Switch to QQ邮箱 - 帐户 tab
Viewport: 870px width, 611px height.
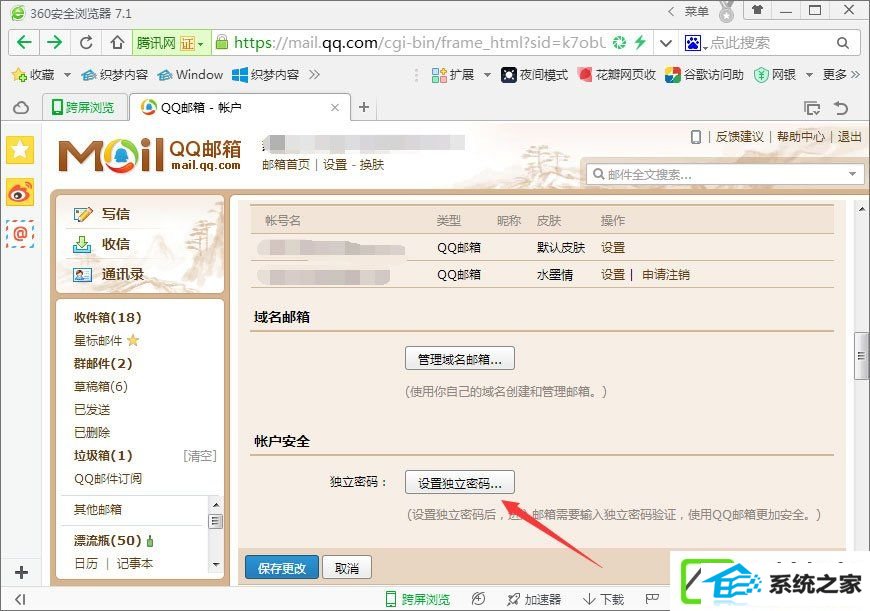(240, 107)
